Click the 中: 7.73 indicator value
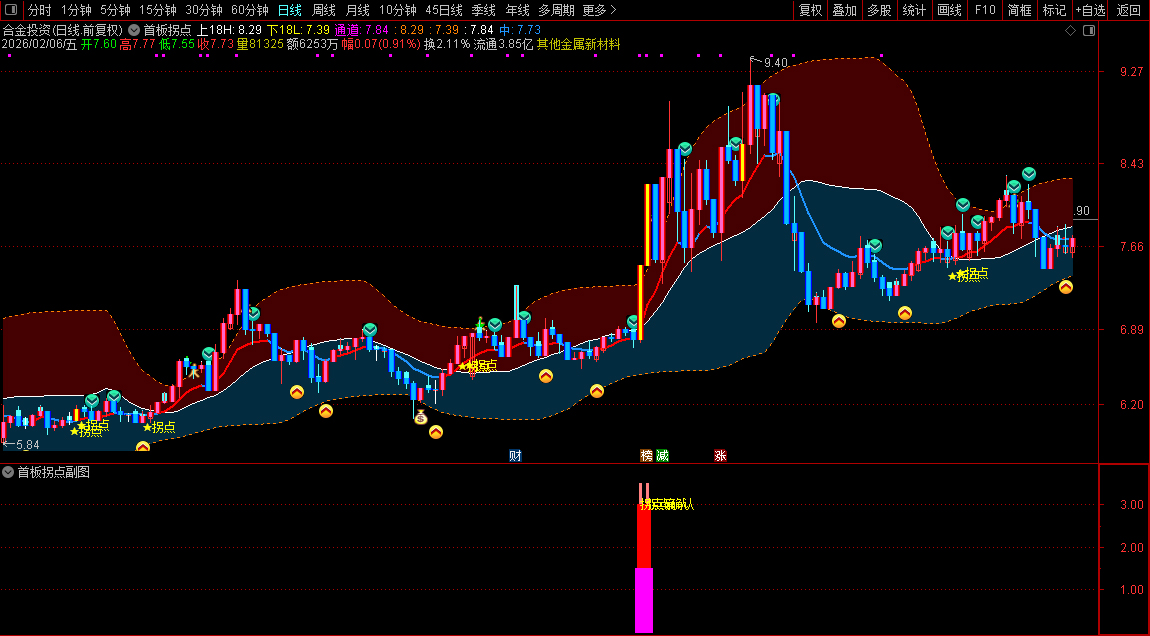 pyautogui.click(x=520, y=30)
